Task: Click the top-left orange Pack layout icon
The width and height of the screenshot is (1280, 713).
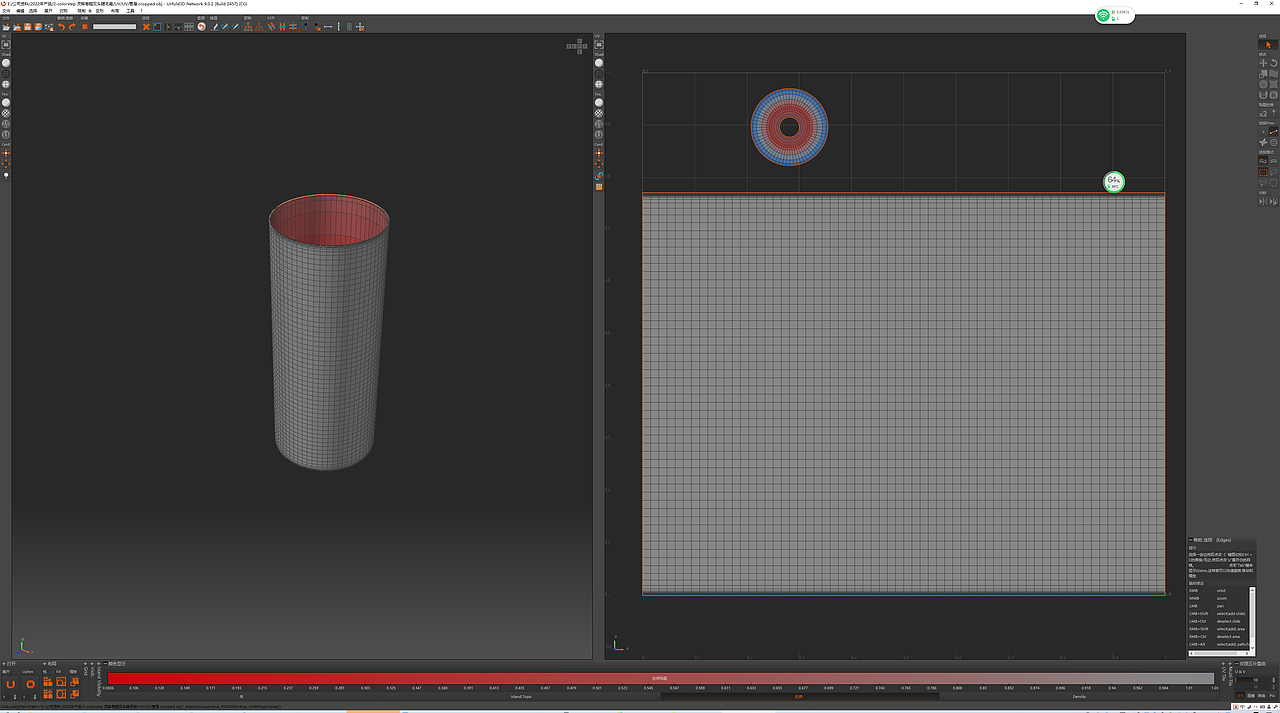Action: tap(48, 681)
